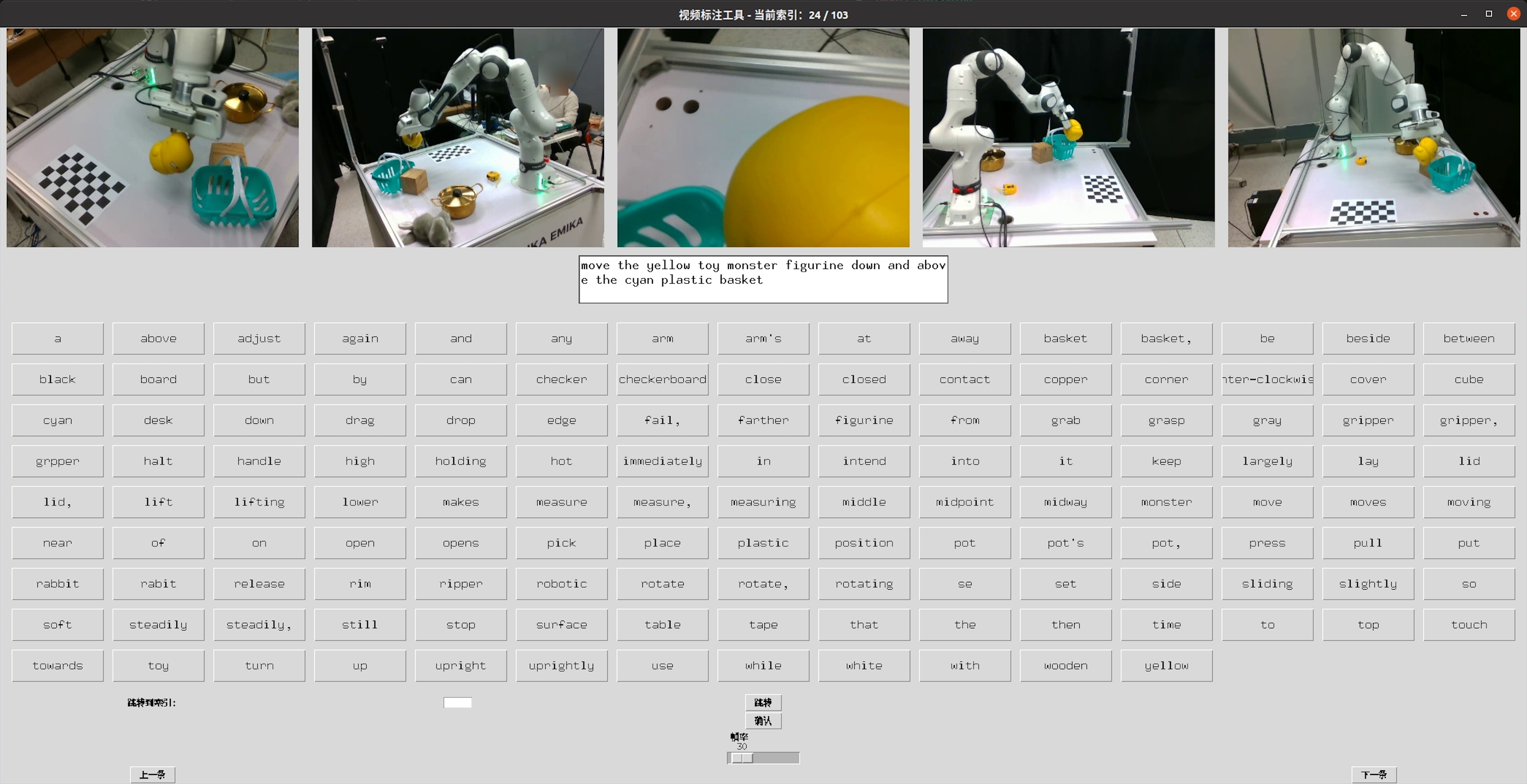Select the "move" word tile
The height and width of the screenshot is (784, 1527).
(x=1266, y=502)
